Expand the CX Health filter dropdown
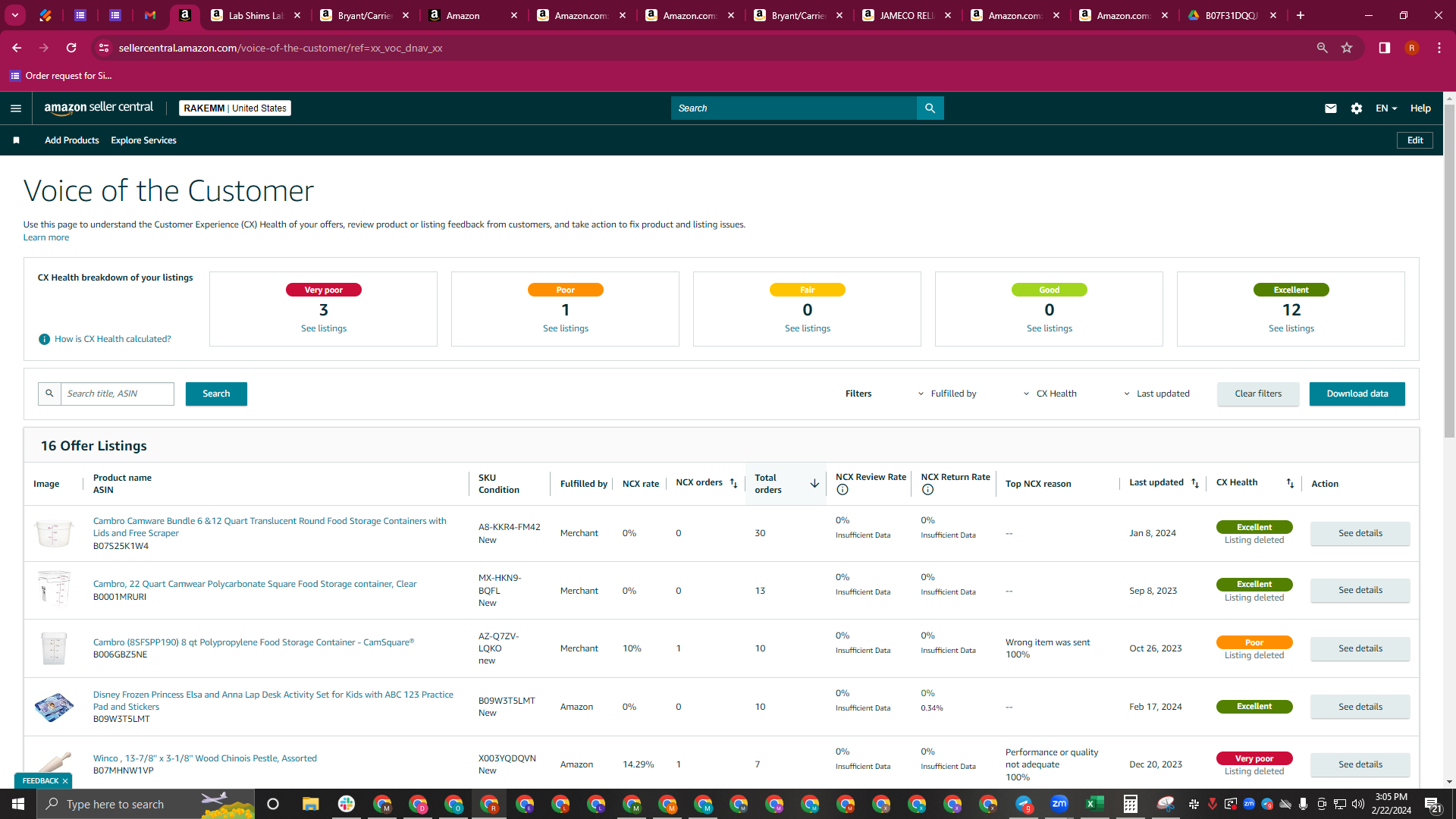This screenshot has width=1456, height=819. (x=1050, y=394)
